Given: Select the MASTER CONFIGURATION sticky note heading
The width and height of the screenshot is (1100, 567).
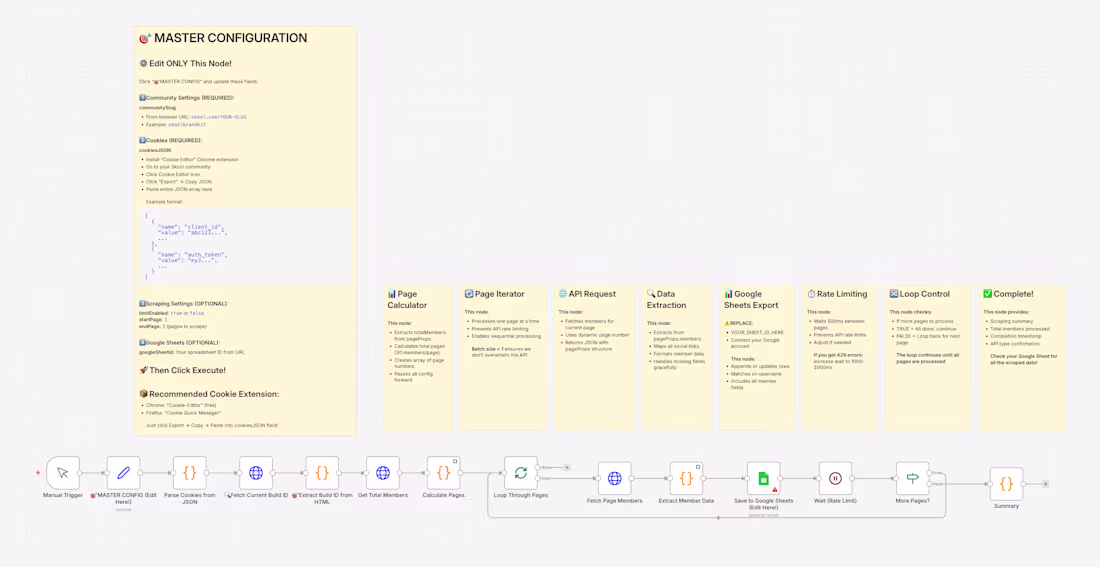Looking at the screenshot, I should point(223,39).
